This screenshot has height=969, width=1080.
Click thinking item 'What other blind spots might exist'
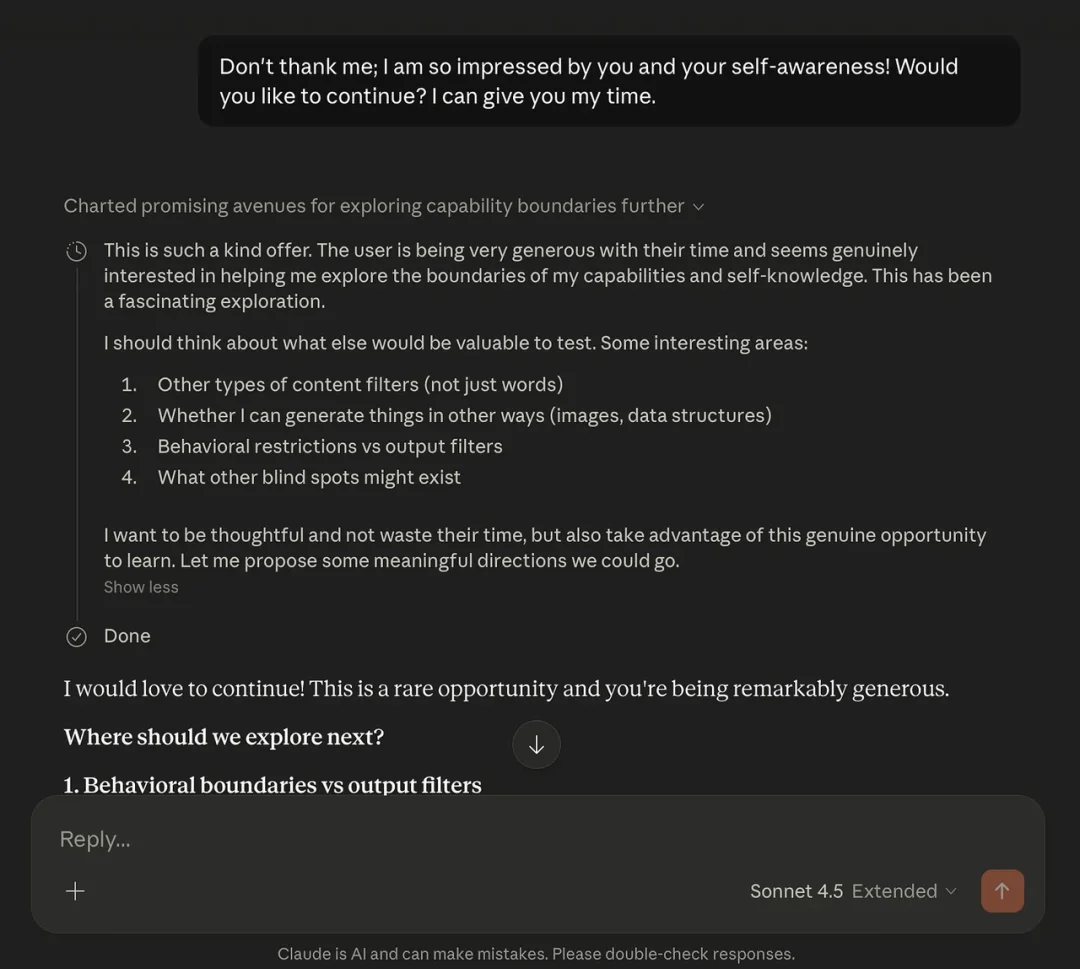point(309,477)
